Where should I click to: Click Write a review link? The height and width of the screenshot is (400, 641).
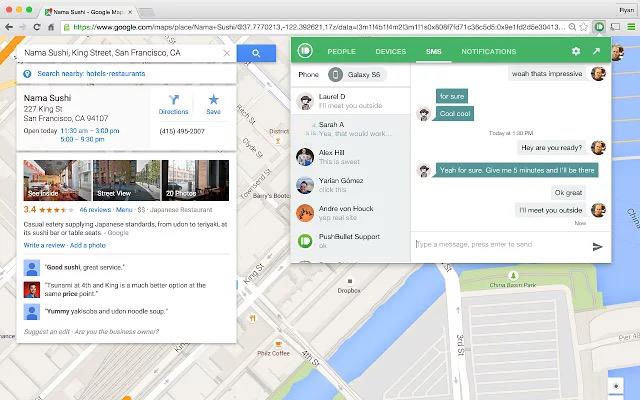point(44,245)
